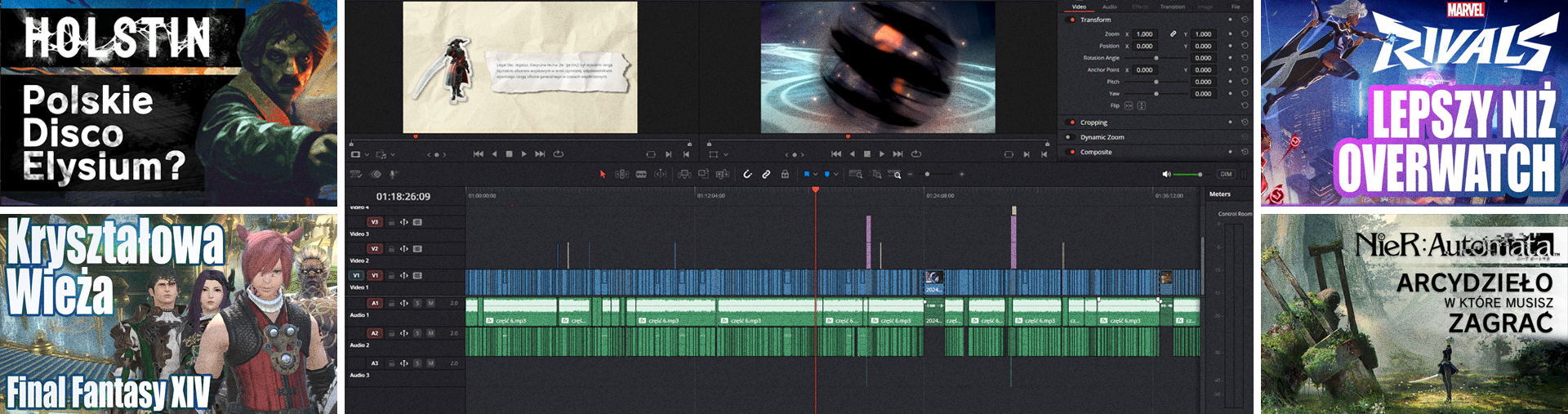Play the source viewer forward
1568x414 pixels.
(524, 154)
